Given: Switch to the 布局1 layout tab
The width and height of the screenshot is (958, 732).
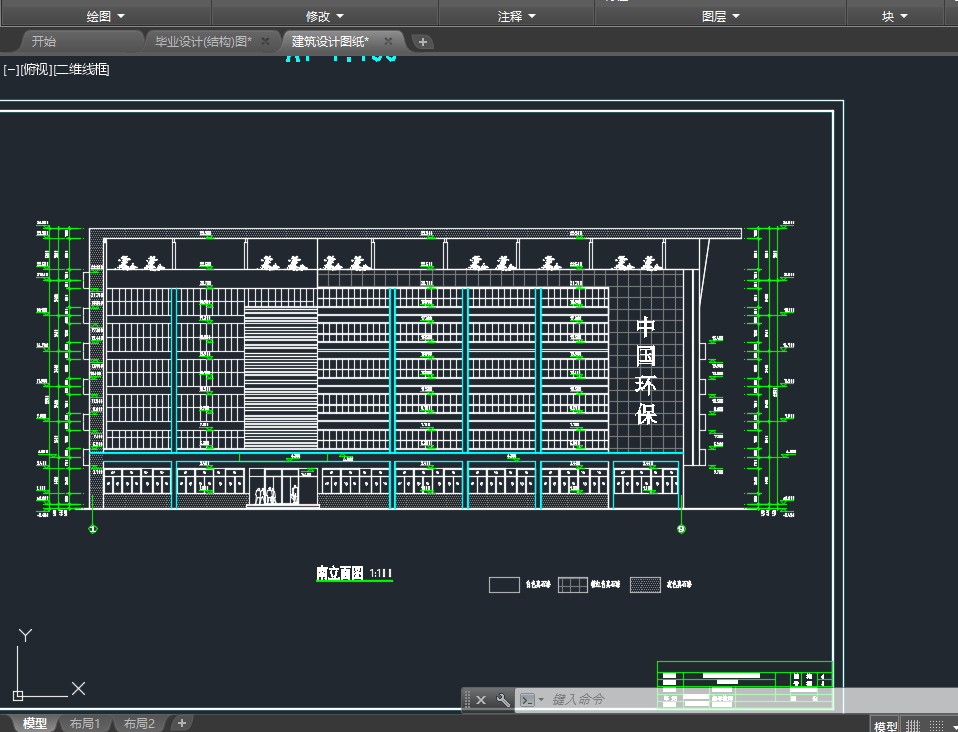Looking at the screenshot, I should (84, 723).
